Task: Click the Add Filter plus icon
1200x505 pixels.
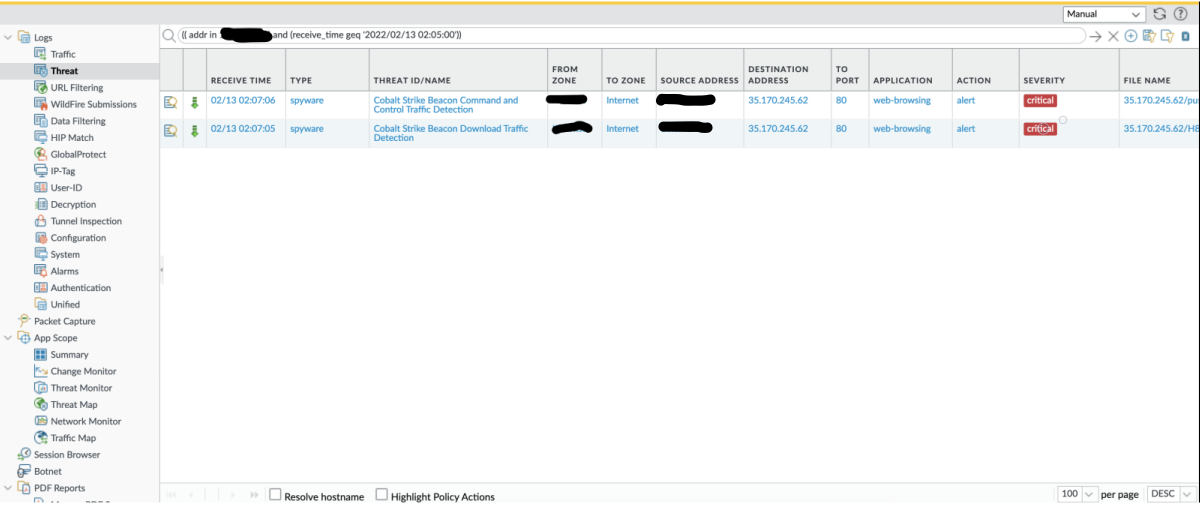Action: point(1131,36)
